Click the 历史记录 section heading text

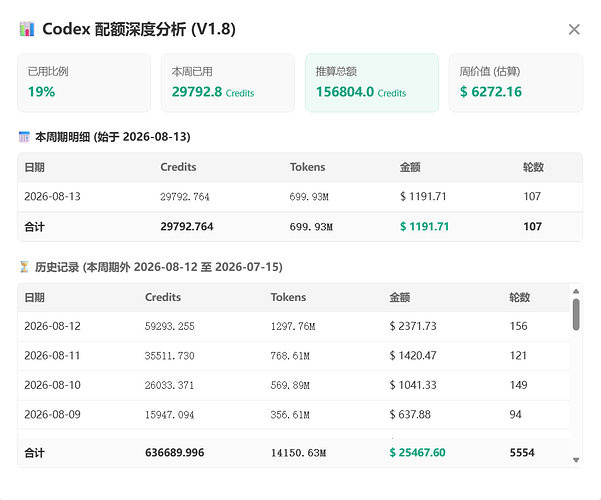point(159,267)
